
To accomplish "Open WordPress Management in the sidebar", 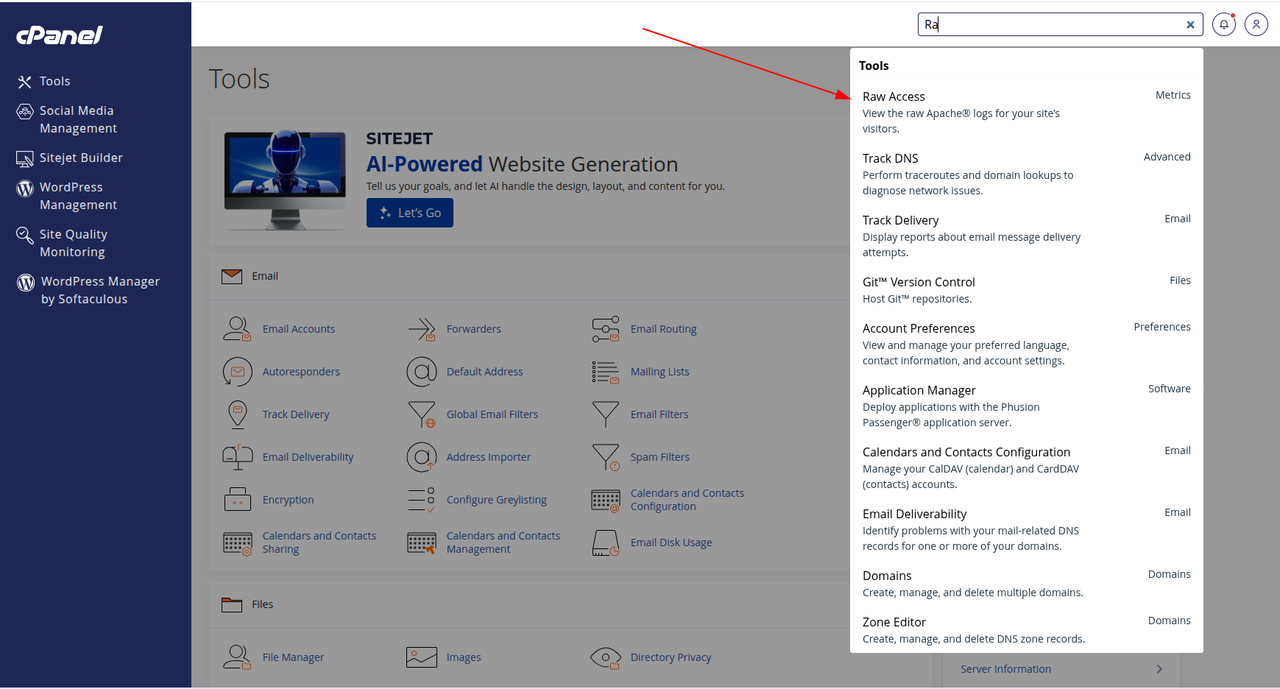I will tap(67, 195).
